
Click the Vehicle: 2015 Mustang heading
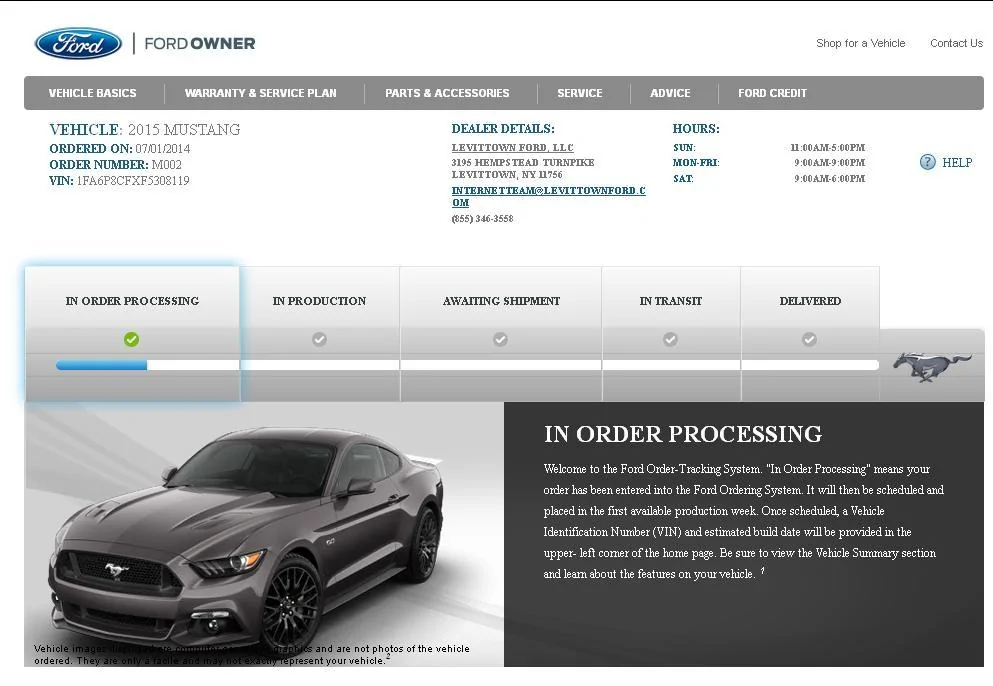[144, 130]
